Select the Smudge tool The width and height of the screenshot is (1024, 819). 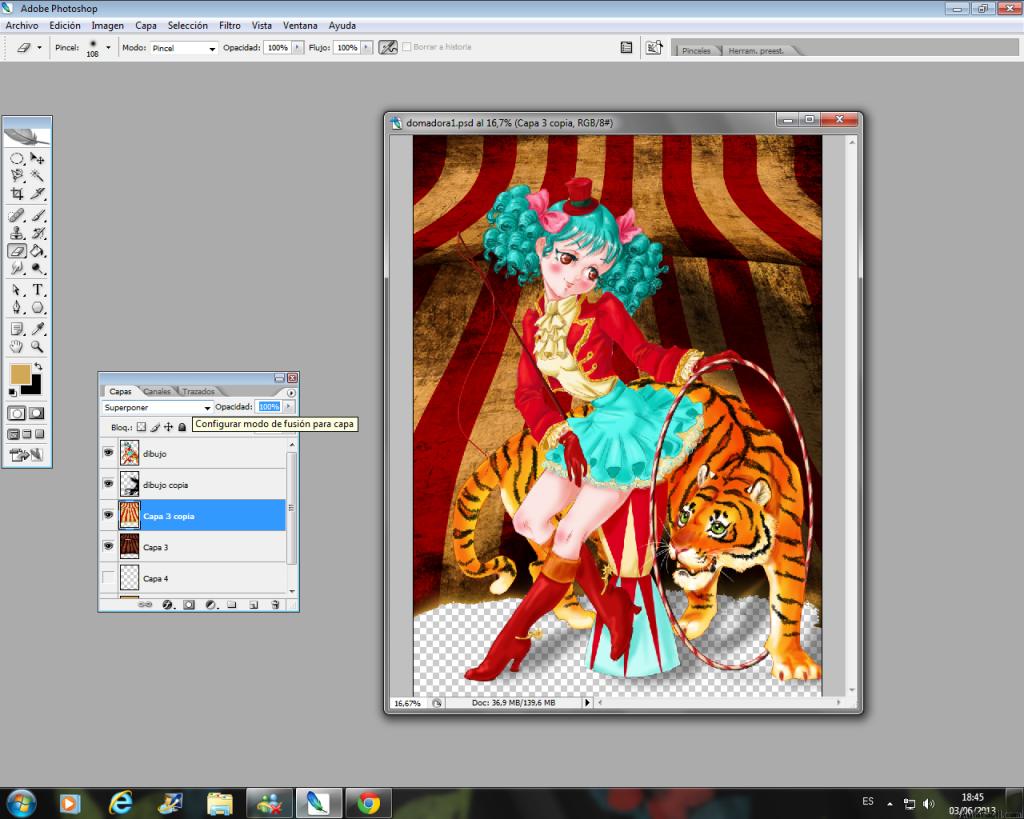pyautogui.click(x=17, y=268)
